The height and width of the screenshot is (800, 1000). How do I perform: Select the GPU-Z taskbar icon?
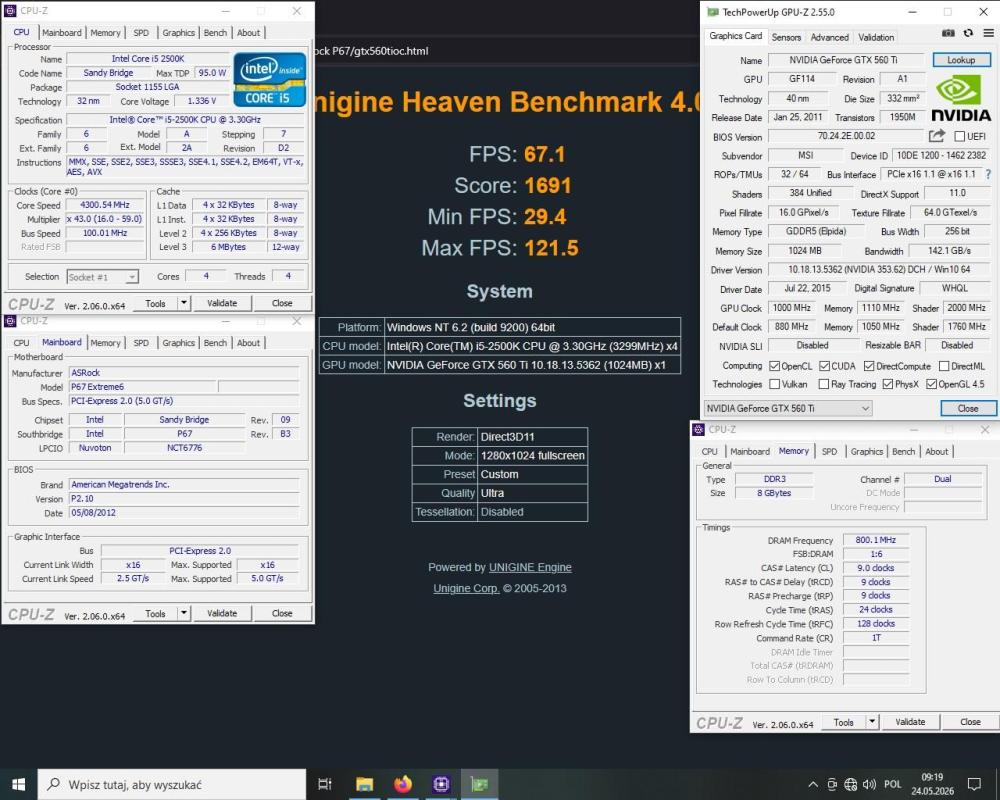(479, 784)
